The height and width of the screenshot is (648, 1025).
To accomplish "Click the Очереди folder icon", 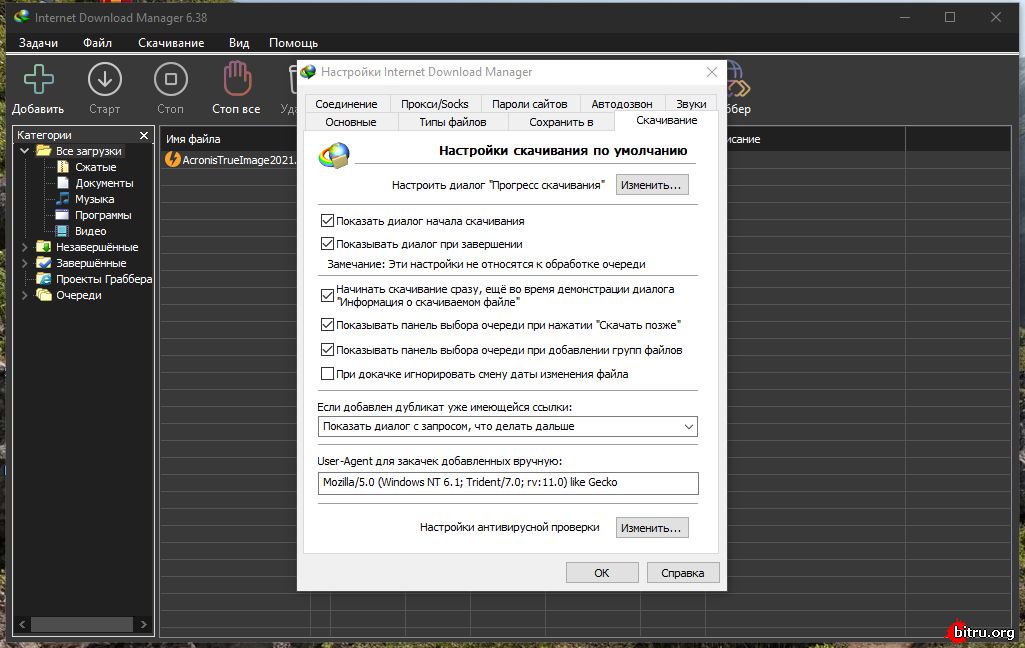I will coord(44,295).
